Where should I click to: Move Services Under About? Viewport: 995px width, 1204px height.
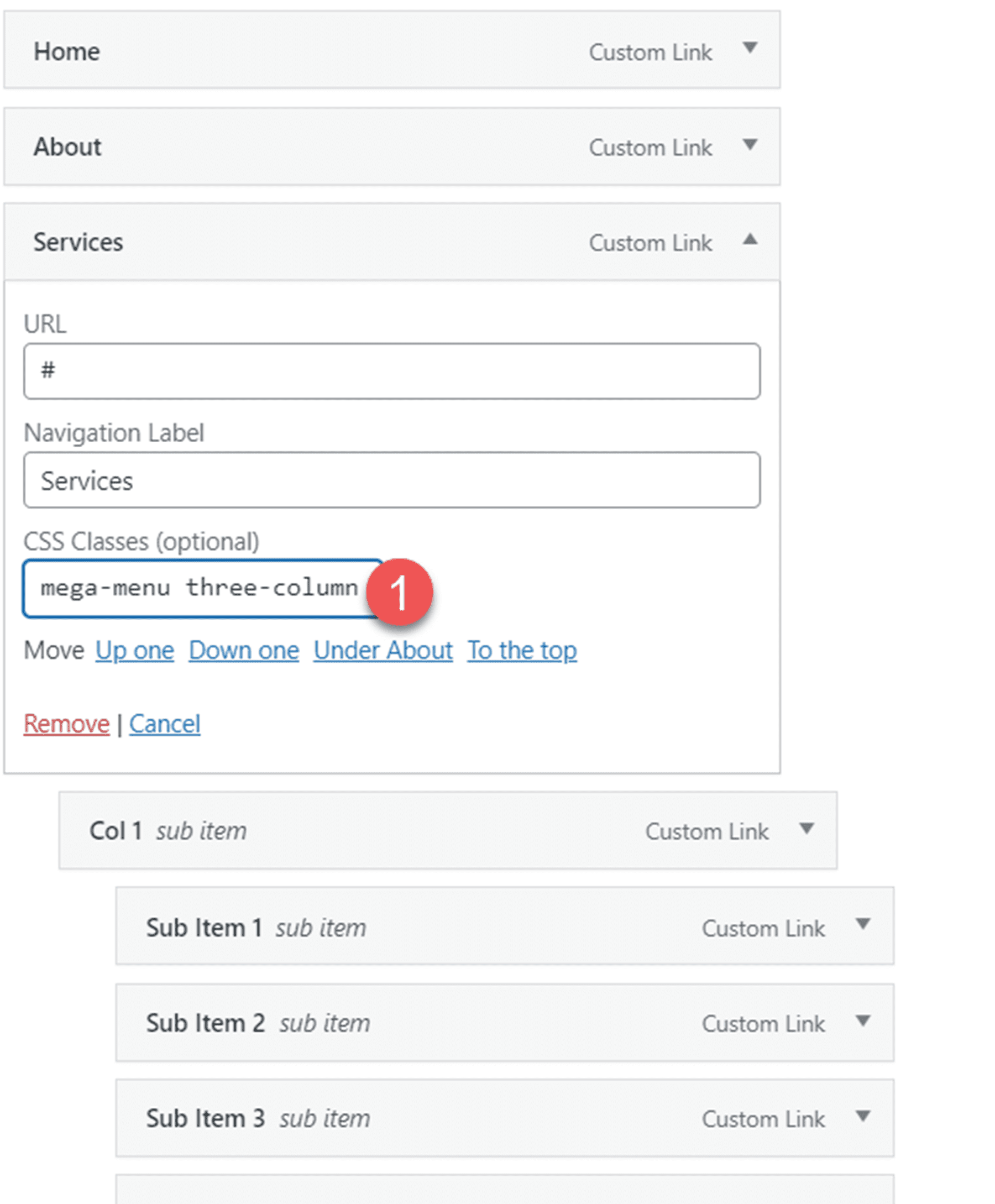(x=383, y=650)
